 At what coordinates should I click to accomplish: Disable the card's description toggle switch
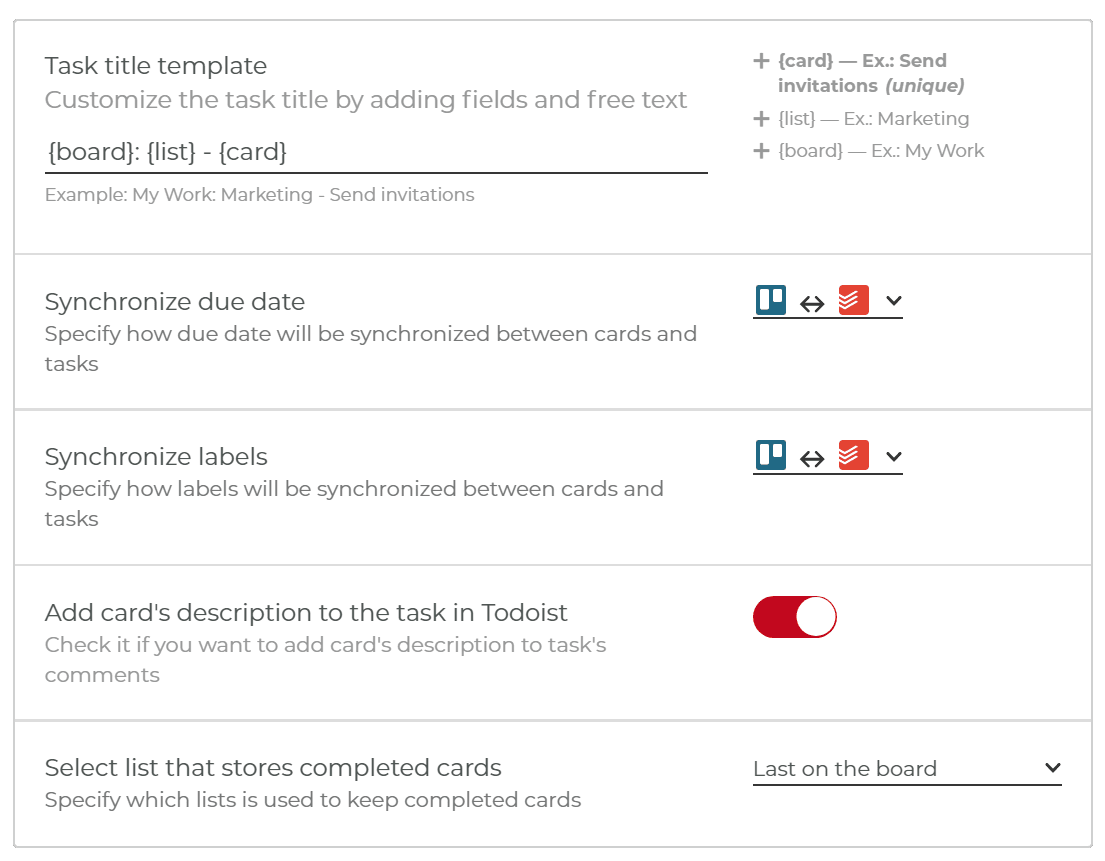794,617
